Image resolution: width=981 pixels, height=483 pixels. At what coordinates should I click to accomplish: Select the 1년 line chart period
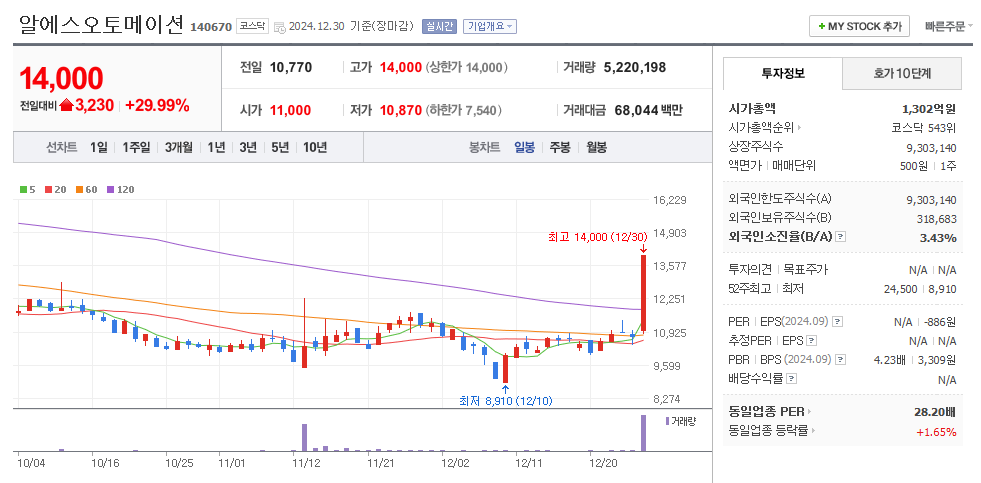click(x=216, y=148)
